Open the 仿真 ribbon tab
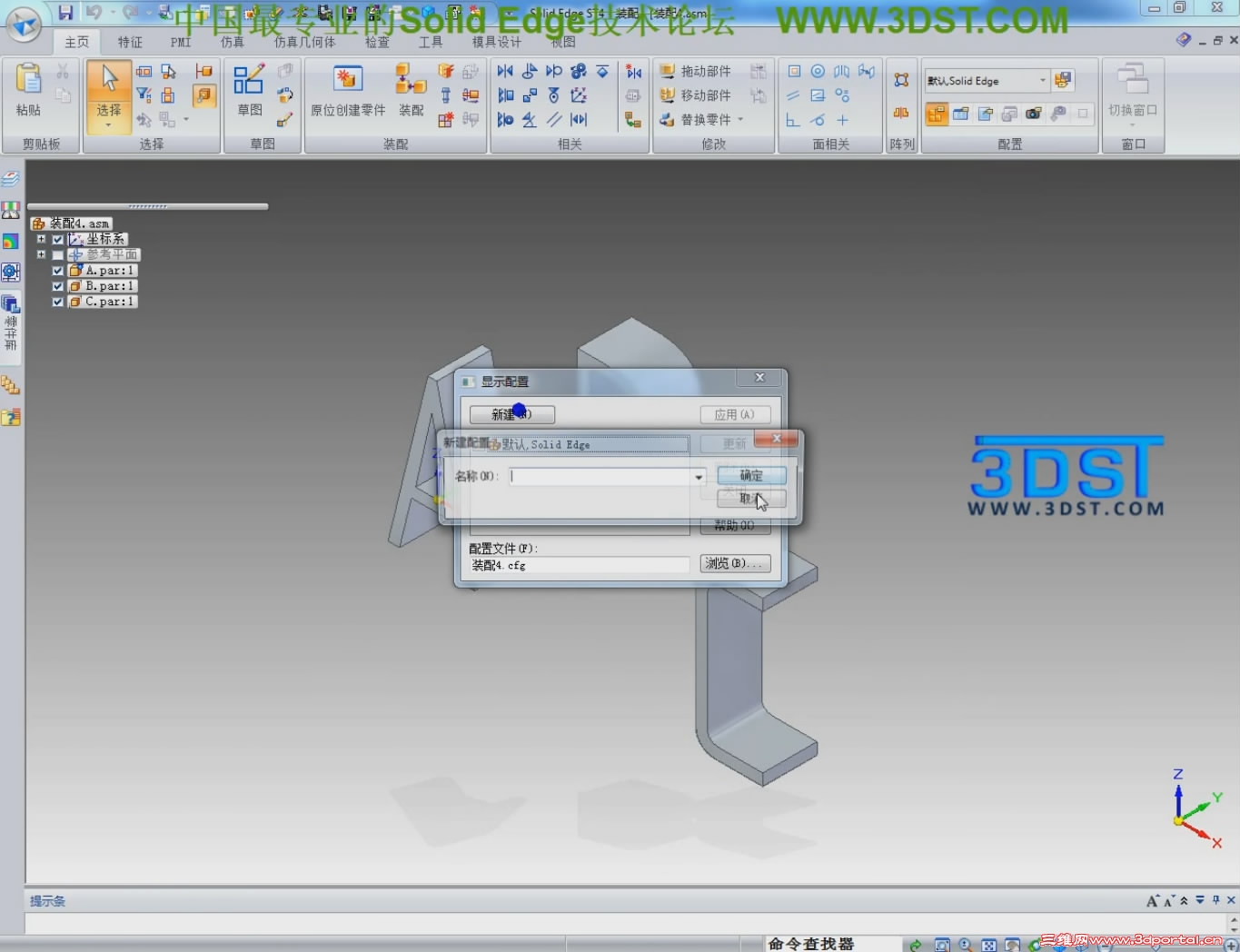The height and width of the screenshot is (952, 1240). pyautogui.click(x=233, y=41)
